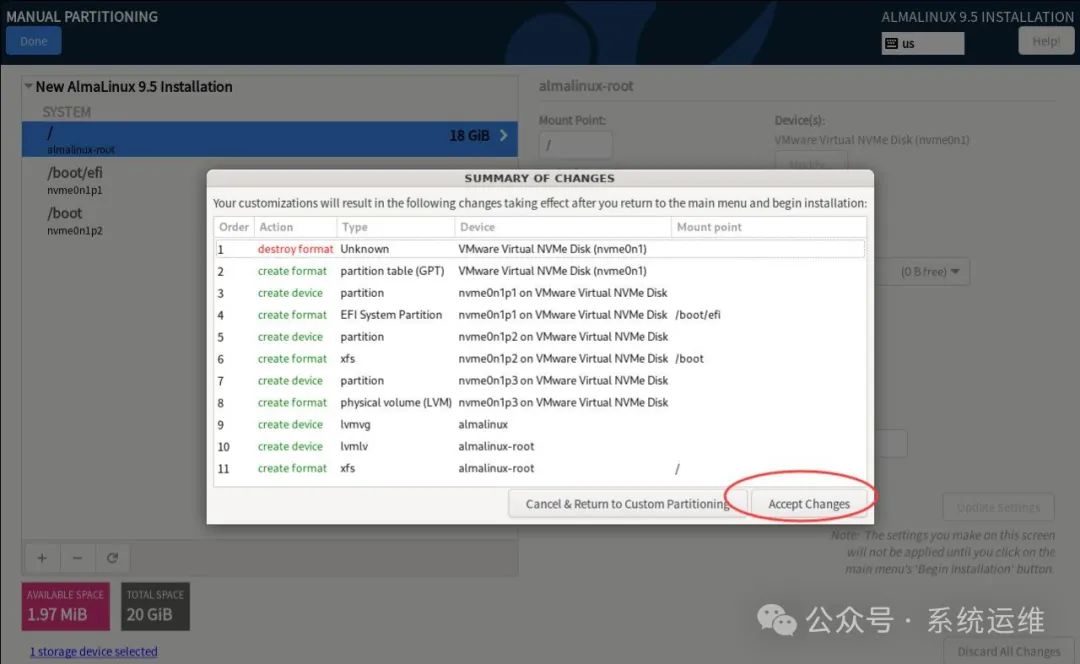Click the TOTAL SPACE 20 GiB box
1080x664 pixels.
[x=155, y=606]
